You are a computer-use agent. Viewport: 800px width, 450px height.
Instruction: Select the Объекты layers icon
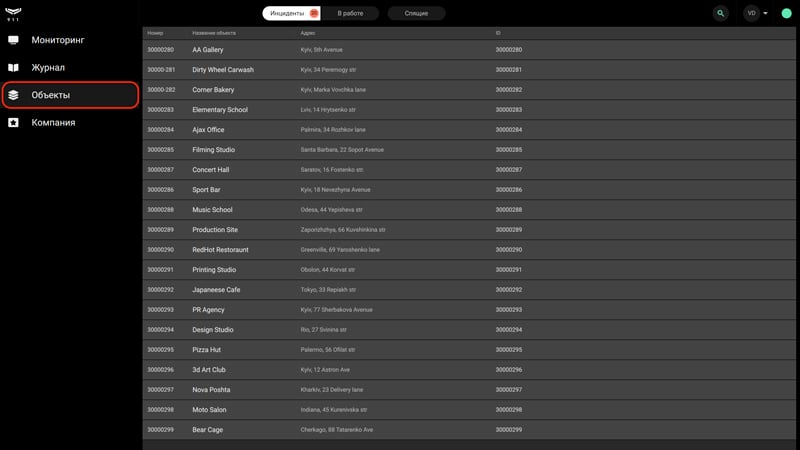tap(13, 95)
